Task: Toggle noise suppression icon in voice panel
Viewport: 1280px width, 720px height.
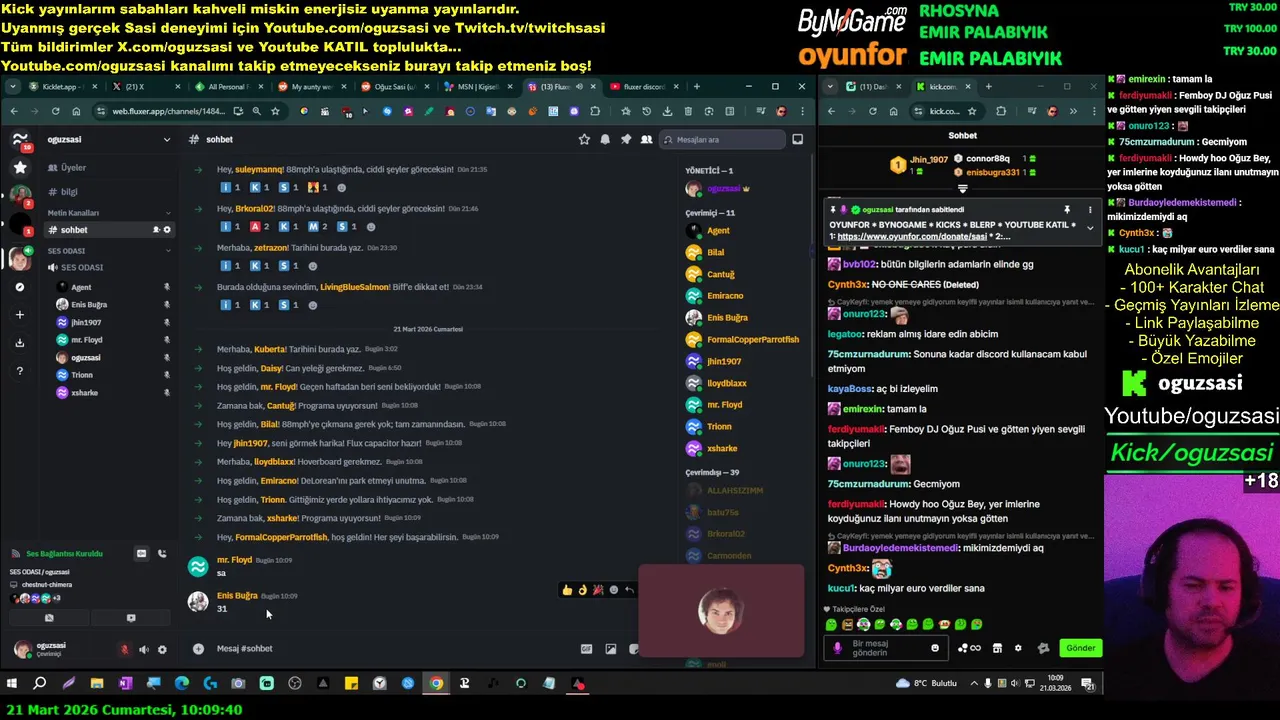Action: [x=141, y=553]
